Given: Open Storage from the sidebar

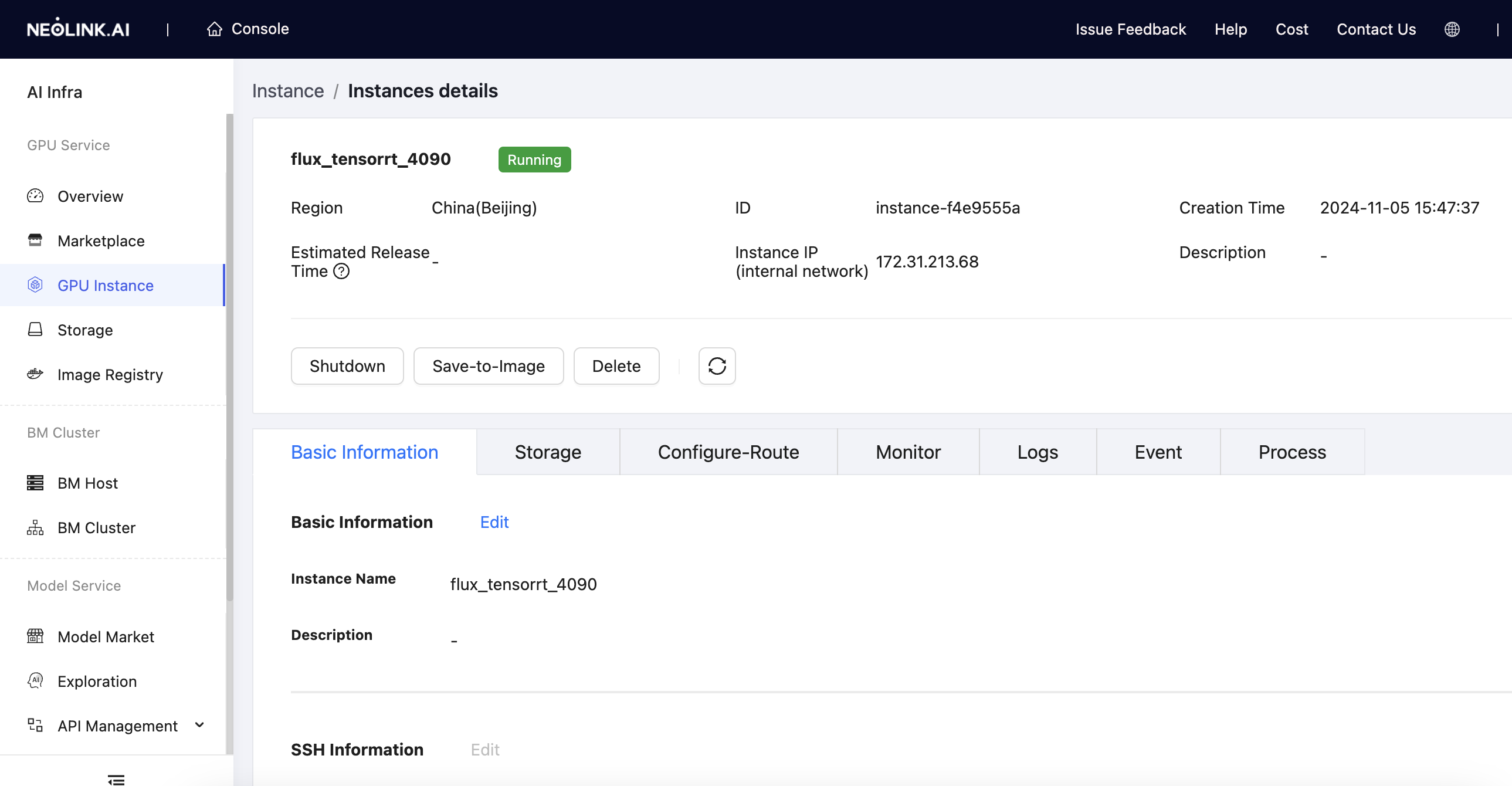Looking at the screenshot, I should [x=113, y=330].
